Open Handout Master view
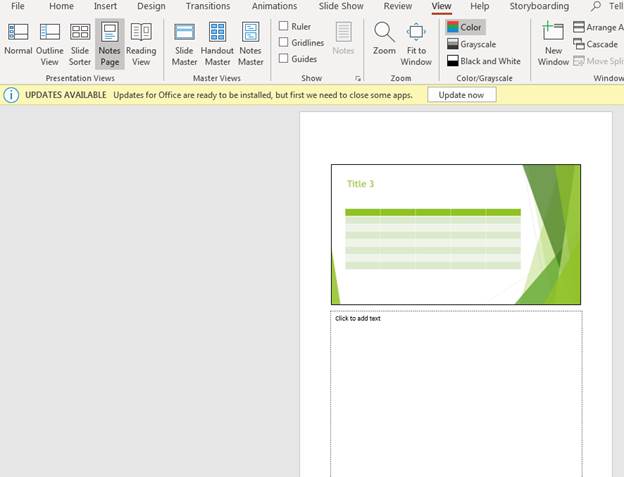624x477 pixels. [x=217, y=45]
